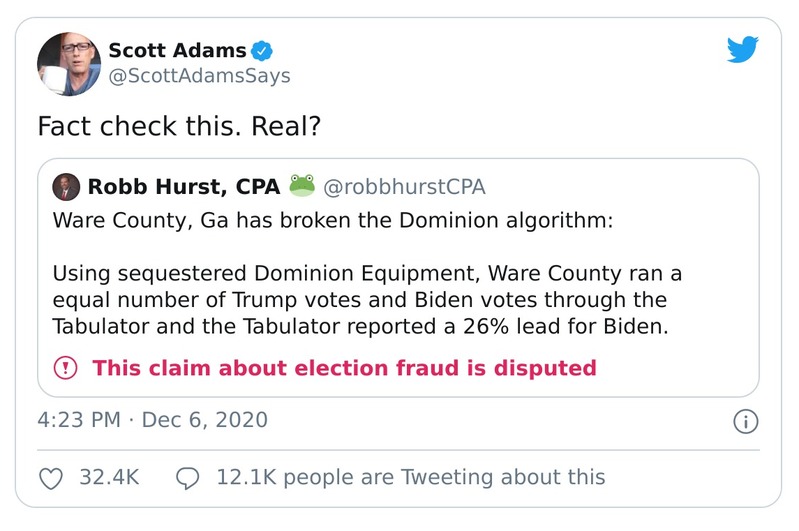Click the heart like icon

(50, 478)
